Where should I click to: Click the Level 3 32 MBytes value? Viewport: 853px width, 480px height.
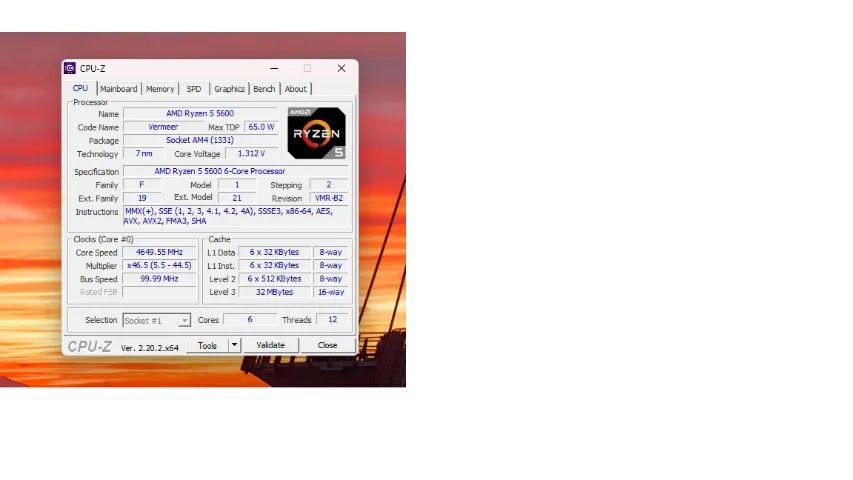click(x=274, y=292)
